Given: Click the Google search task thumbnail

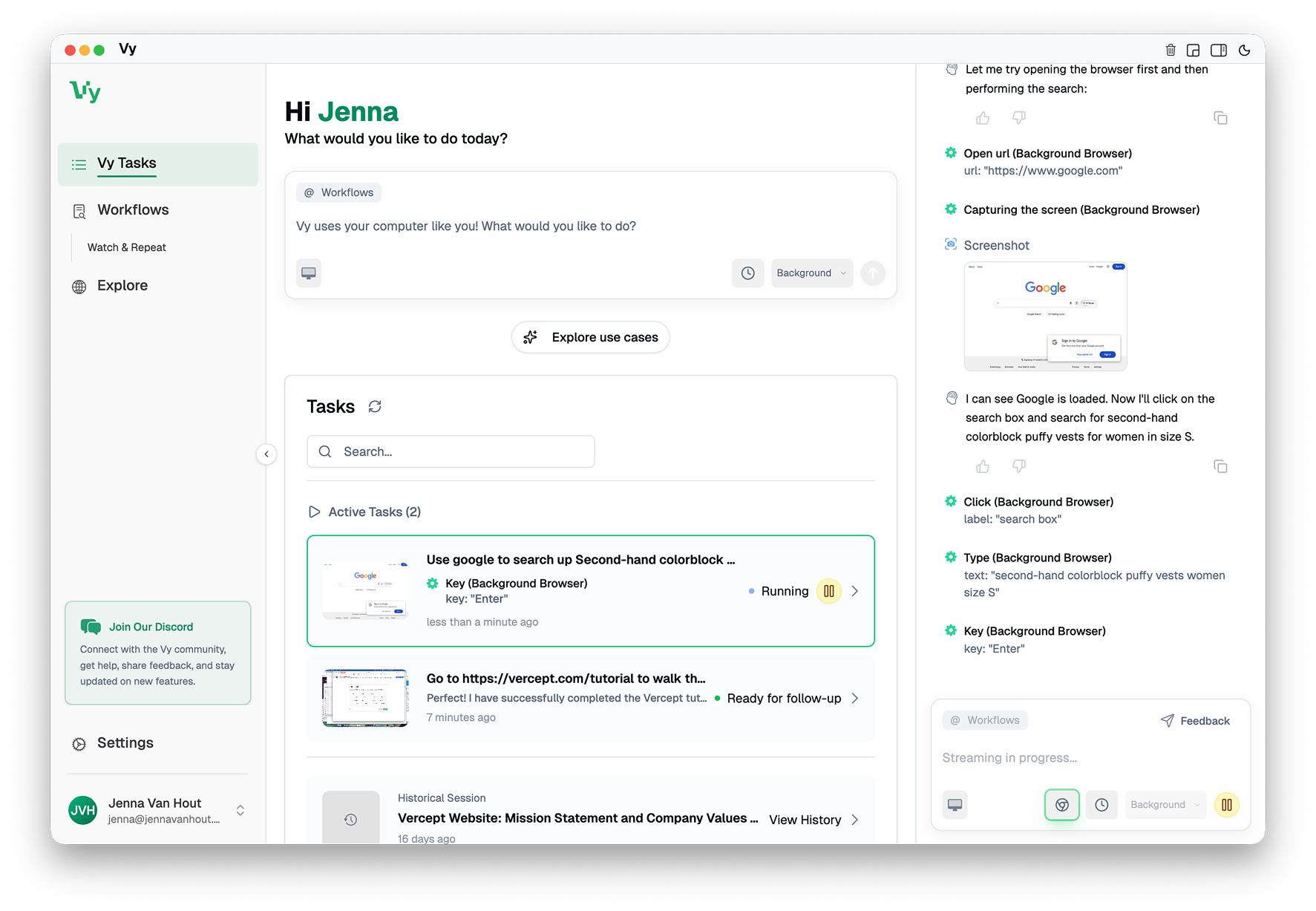Looking at the screenshot, I should click(x=365, y=591).
